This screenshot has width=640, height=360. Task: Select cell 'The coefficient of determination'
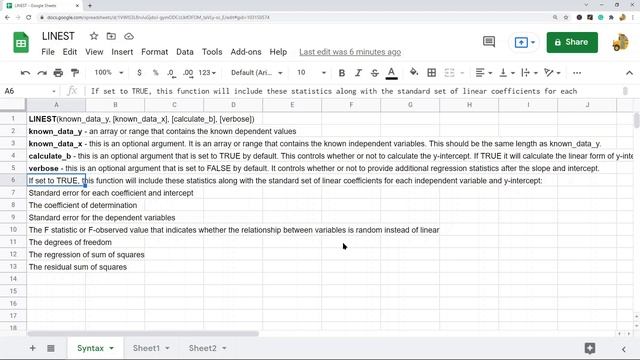pos(83,205)
